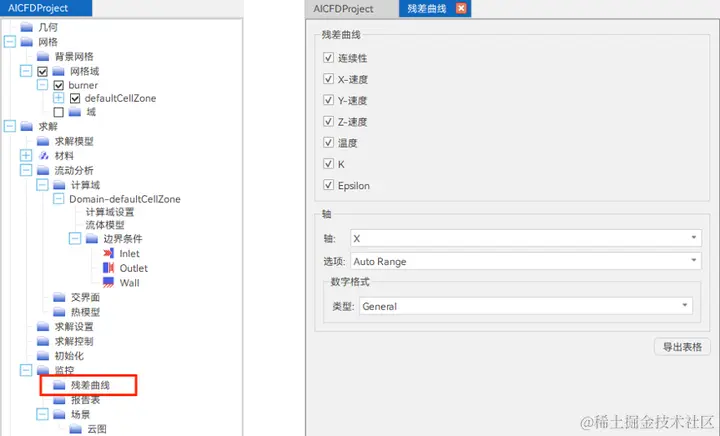Switch to right panel AICFDProject tab
The image size is (720, 436).
pyautogui.click(x=352, y=9)
